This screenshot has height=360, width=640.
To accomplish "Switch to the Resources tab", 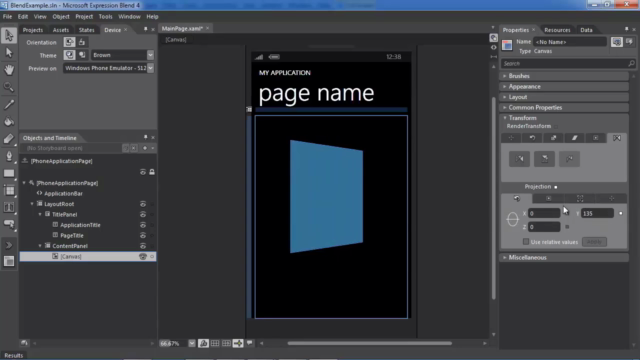I will (x=557, y=30).
